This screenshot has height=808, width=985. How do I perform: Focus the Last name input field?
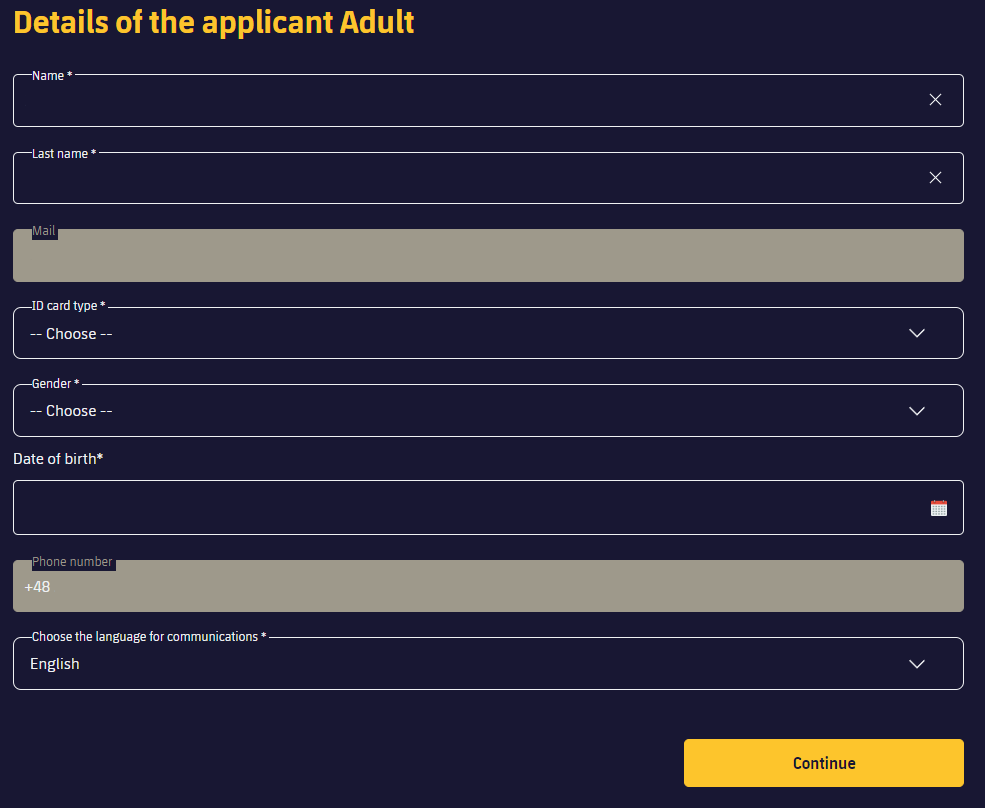click(x=488, y=178)
